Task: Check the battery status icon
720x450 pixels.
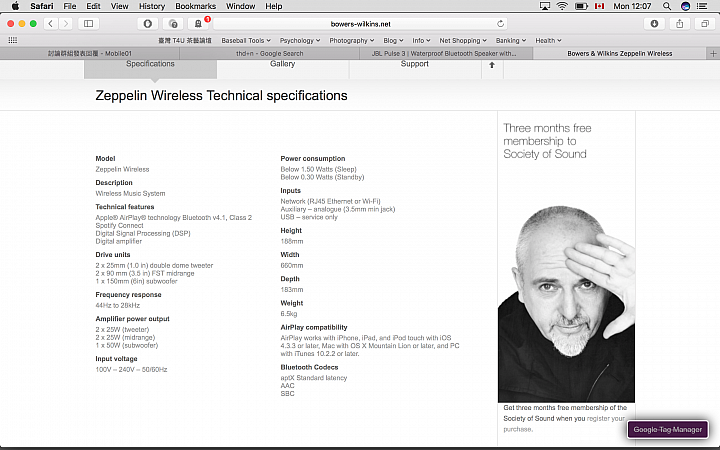Action: [x=582, y=6]
